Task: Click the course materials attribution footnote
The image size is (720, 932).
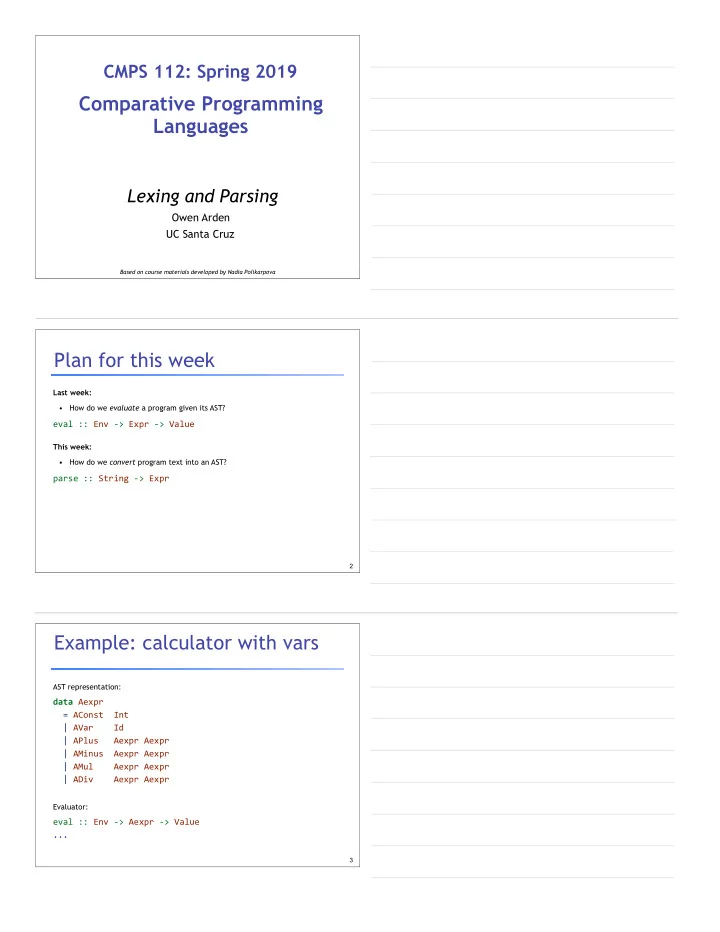Action: (x=197, y=272)
